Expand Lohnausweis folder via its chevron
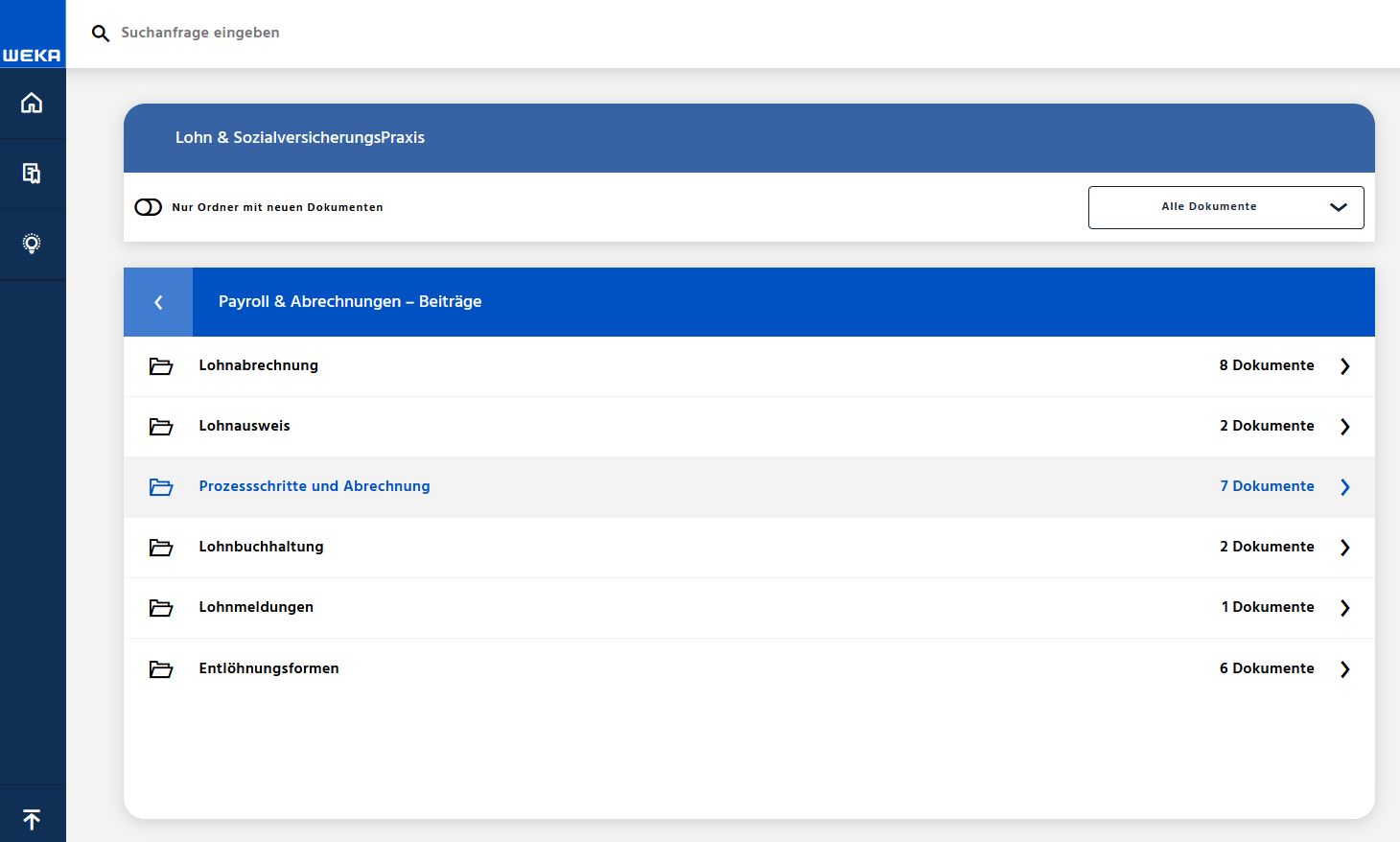The image size is (1400, 842). click(1344, 427)
